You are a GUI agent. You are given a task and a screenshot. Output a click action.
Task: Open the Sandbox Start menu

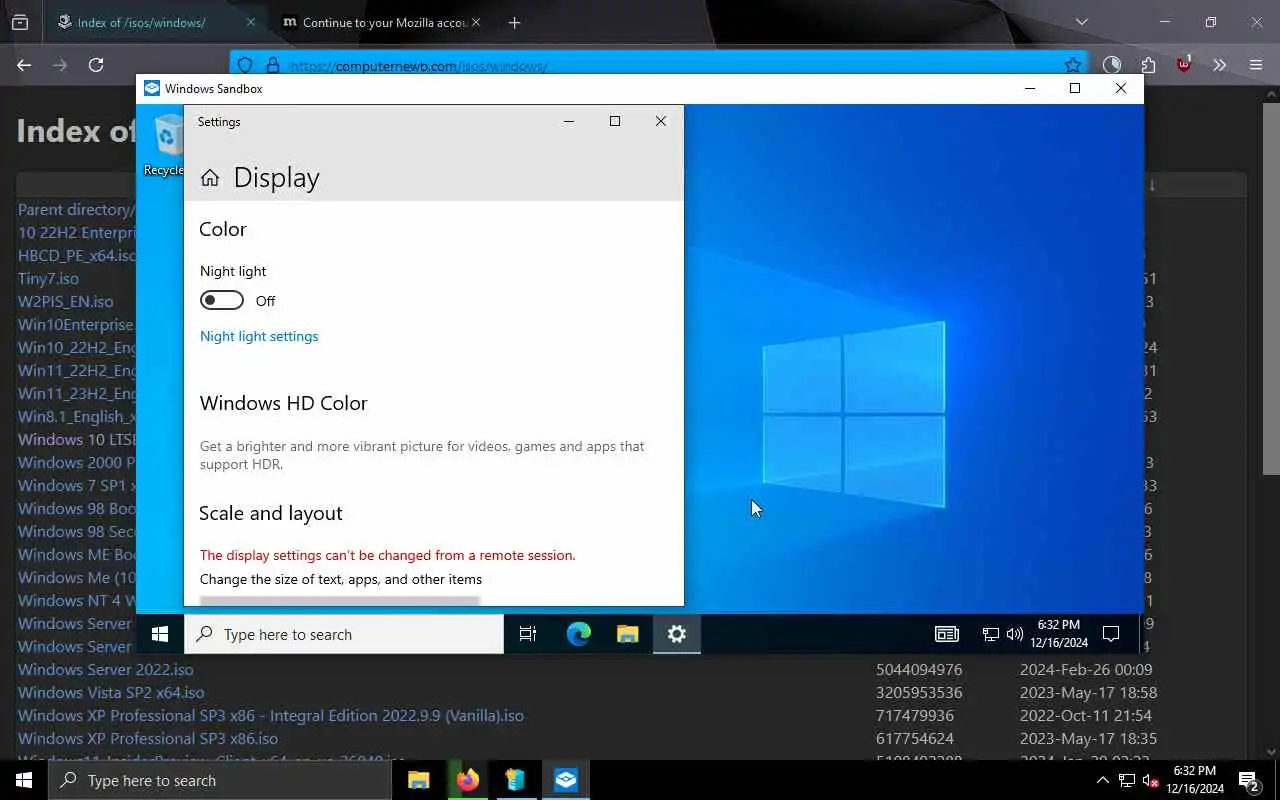tap(160, 634)
